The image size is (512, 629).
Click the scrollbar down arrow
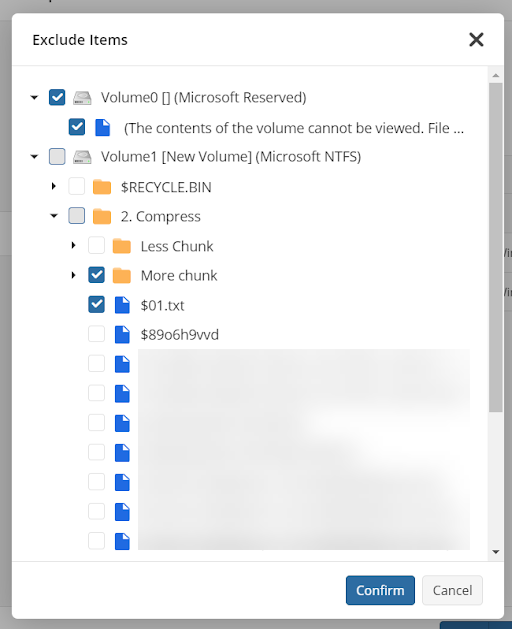click(x=496, y=552)
